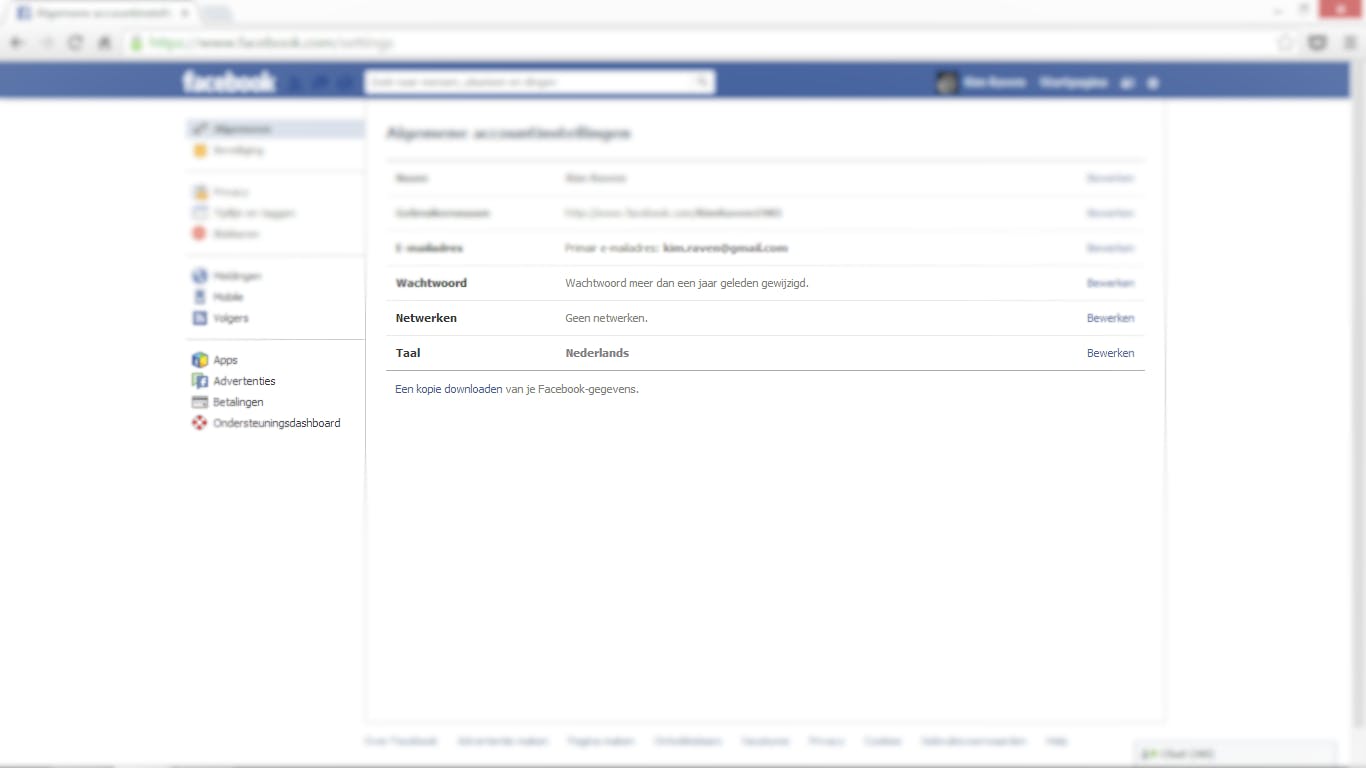Click the browser home button
This screenshot has height=768, width=1366.
[104, 43]
